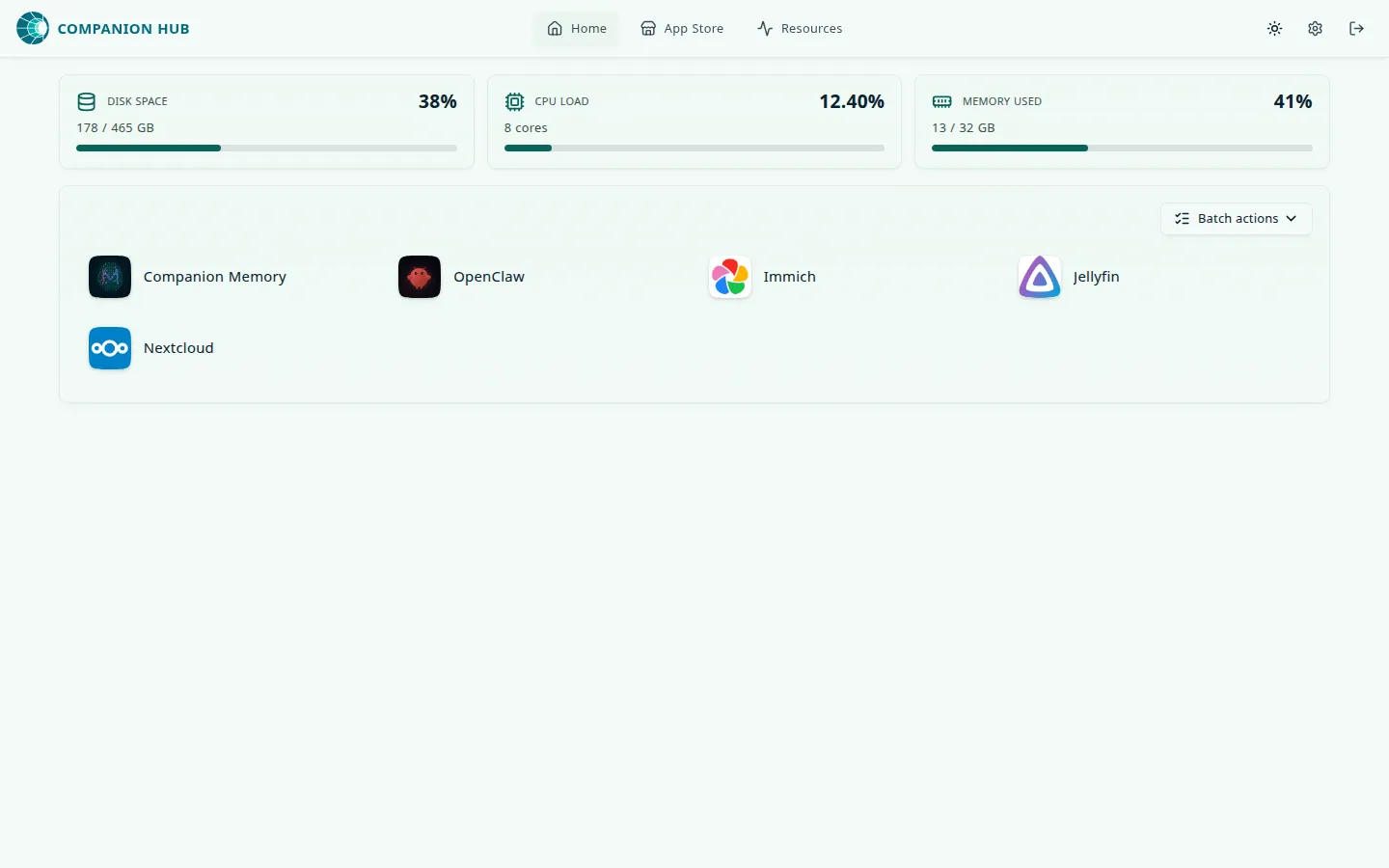The image size is (1389, 868).
Task: Click the disk space database icon
Action: point(86,101)
